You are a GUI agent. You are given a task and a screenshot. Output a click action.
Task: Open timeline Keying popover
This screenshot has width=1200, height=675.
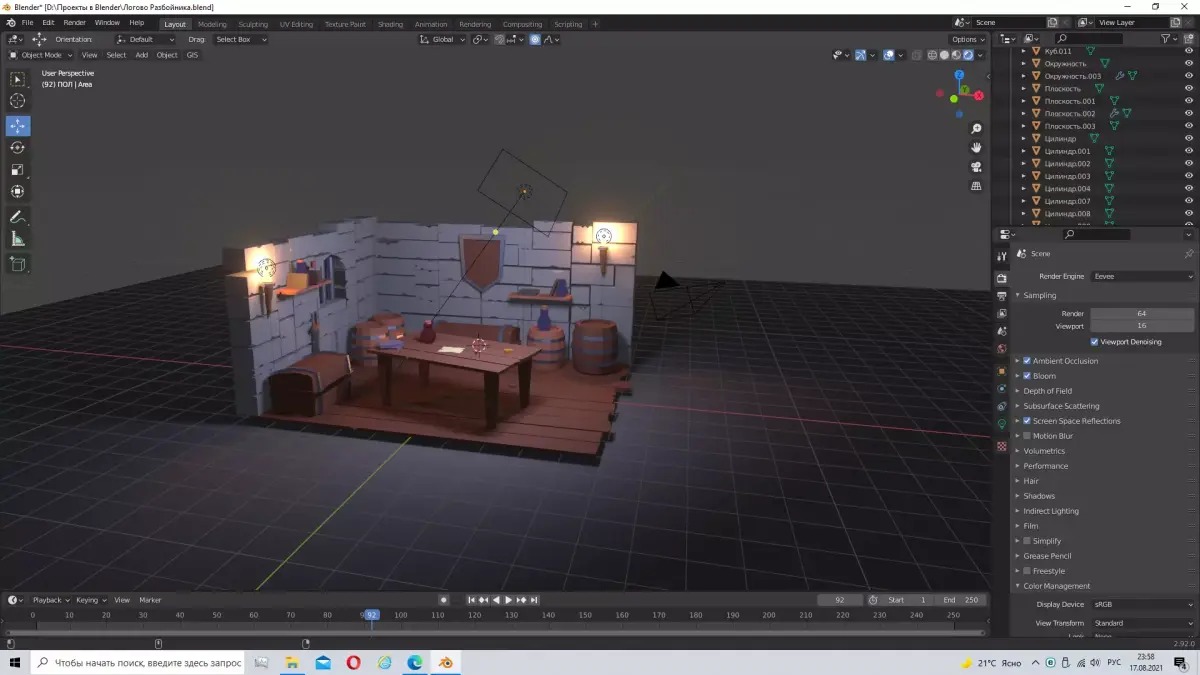click(90, 600)
